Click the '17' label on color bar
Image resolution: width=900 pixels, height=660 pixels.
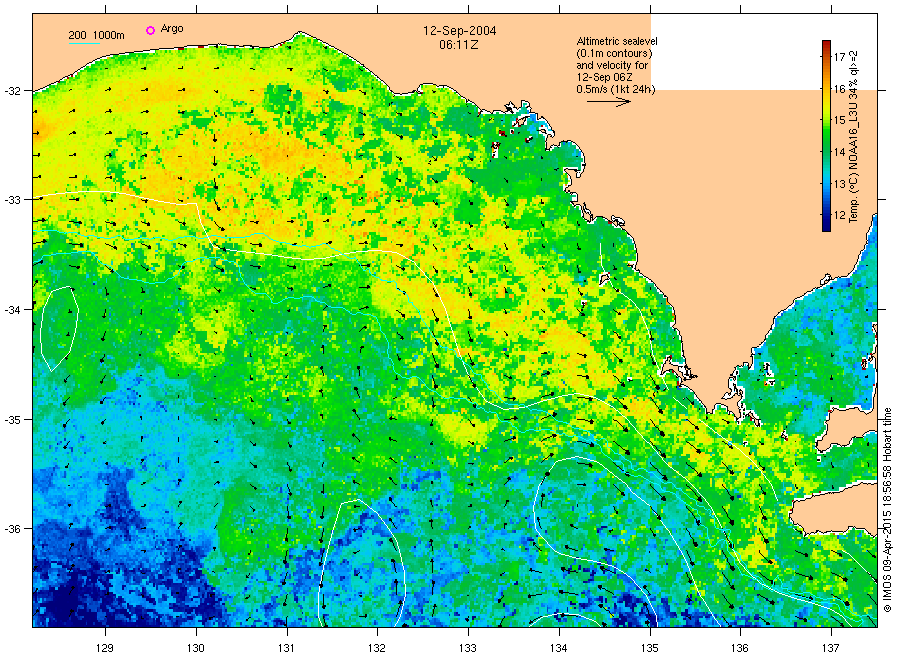coord(839,57)
